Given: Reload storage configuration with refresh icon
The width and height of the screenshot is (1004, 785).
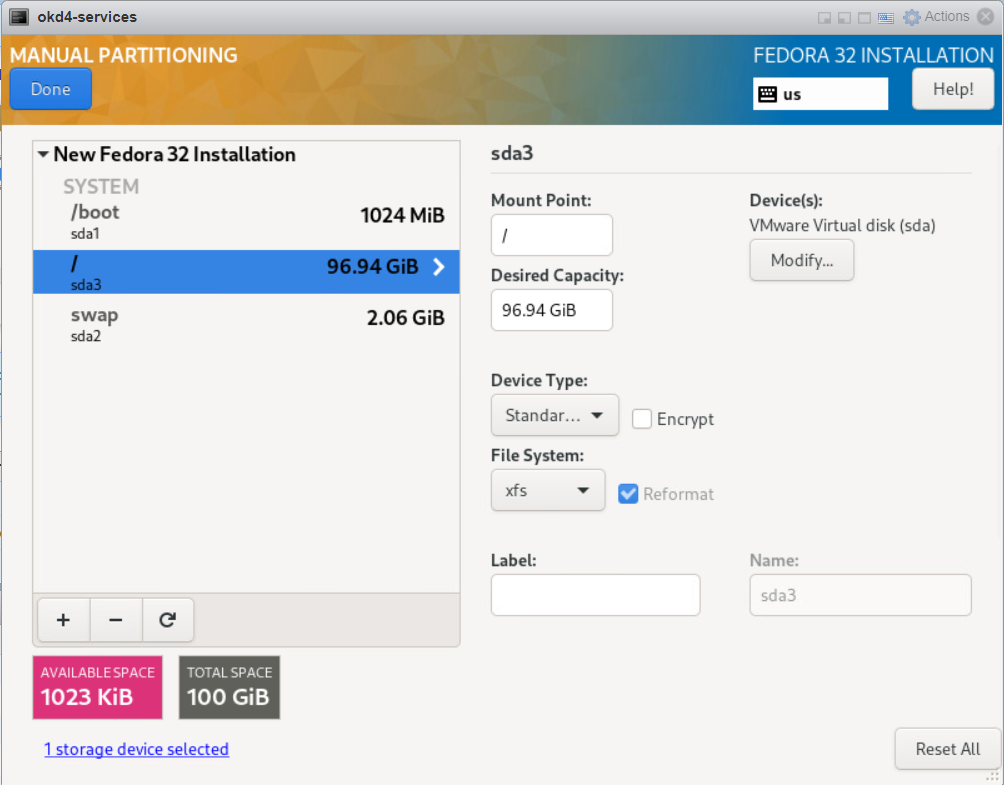Looking at the screenshot, I should 168,619.
